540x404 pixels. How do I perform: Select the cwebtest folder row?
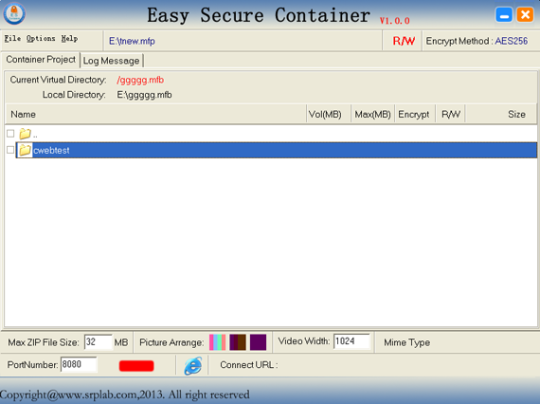276,150
